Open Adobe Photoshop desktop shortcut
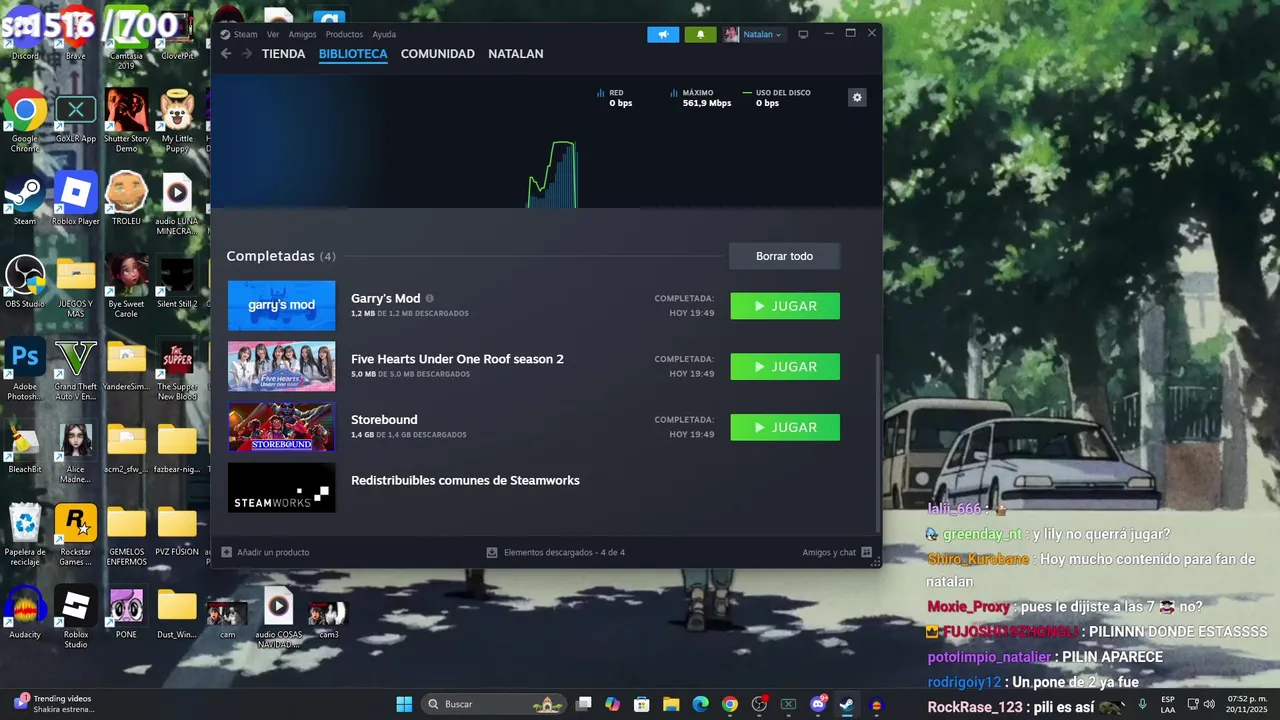 25,370
